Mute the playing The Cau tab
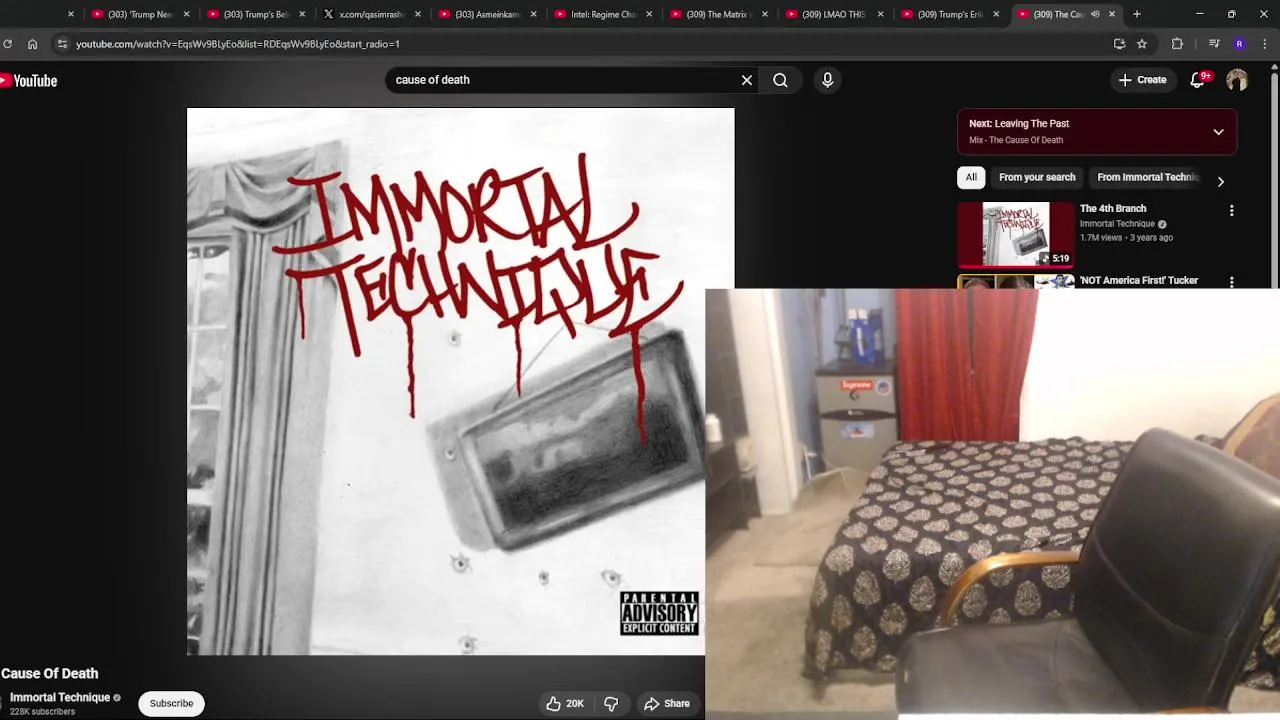 click(1095, 14)
